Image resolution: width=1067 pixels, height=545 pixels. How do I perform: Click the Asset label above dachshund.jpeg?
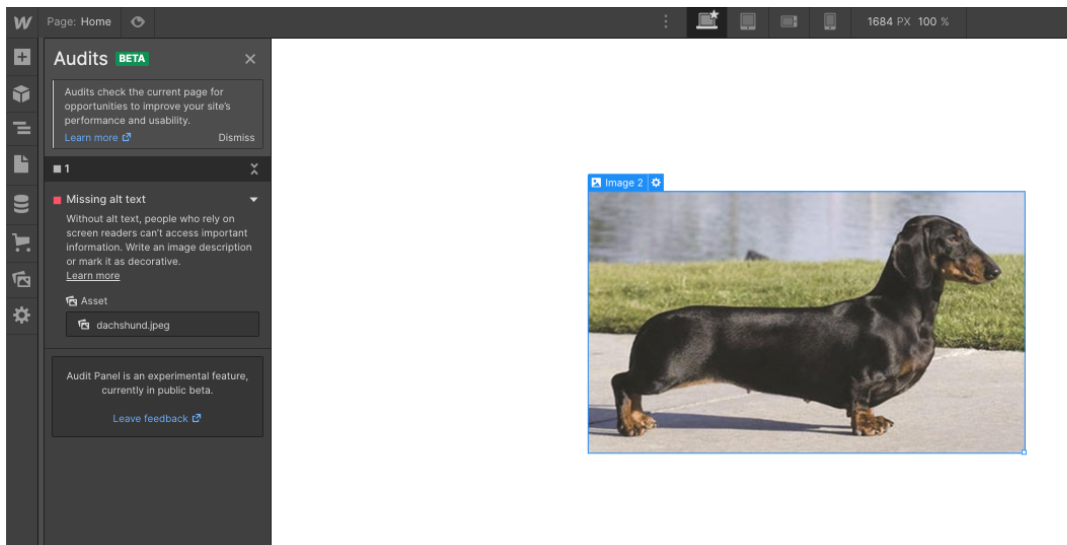point(94,301)
